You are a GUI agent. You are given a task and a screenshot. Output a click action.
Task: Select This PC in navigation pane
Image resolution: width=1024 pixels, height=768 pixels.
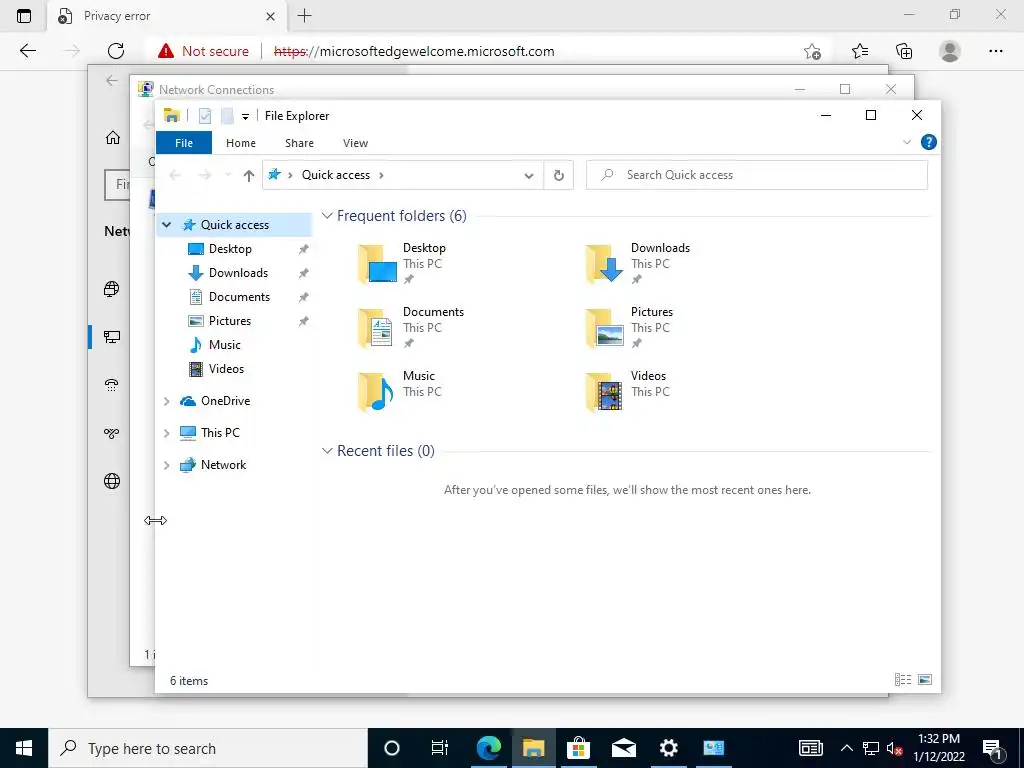[x=220, y=433]
